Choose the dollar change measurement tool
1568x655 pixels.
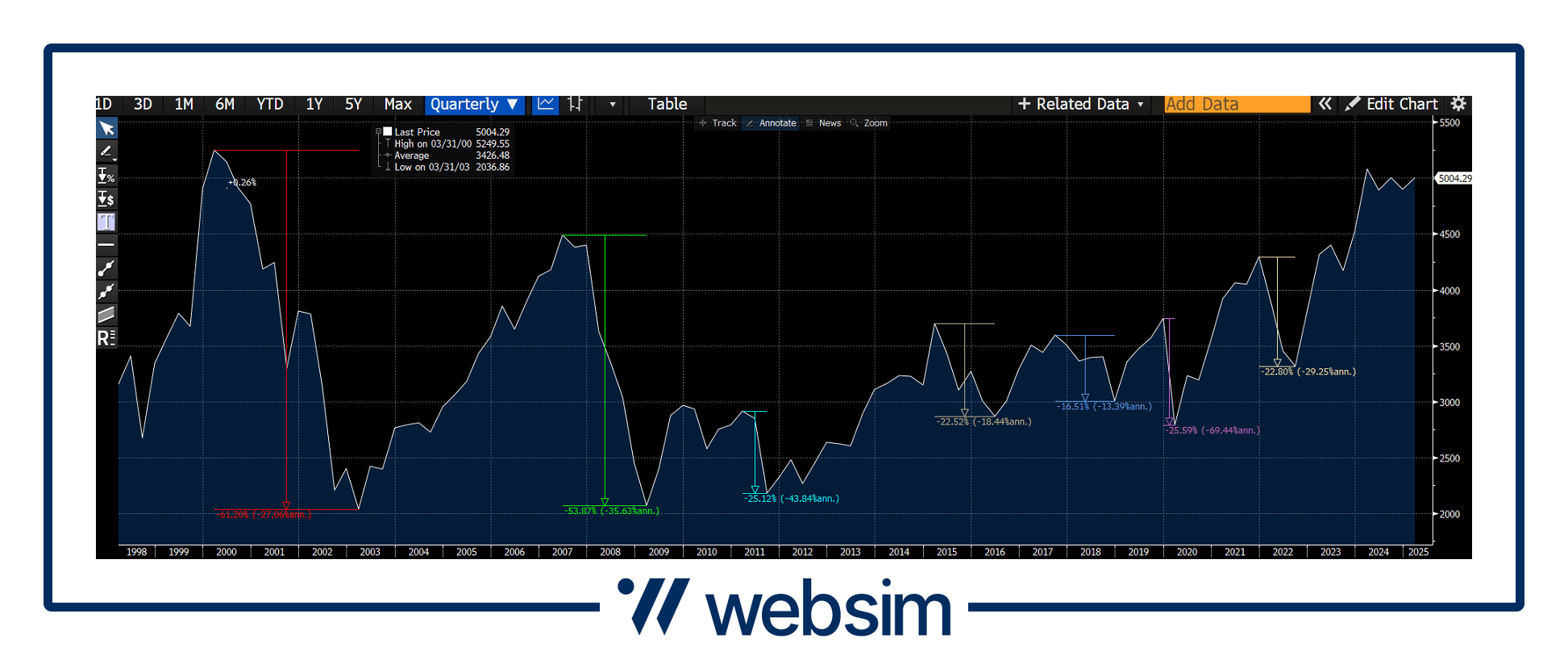(106, 199)
